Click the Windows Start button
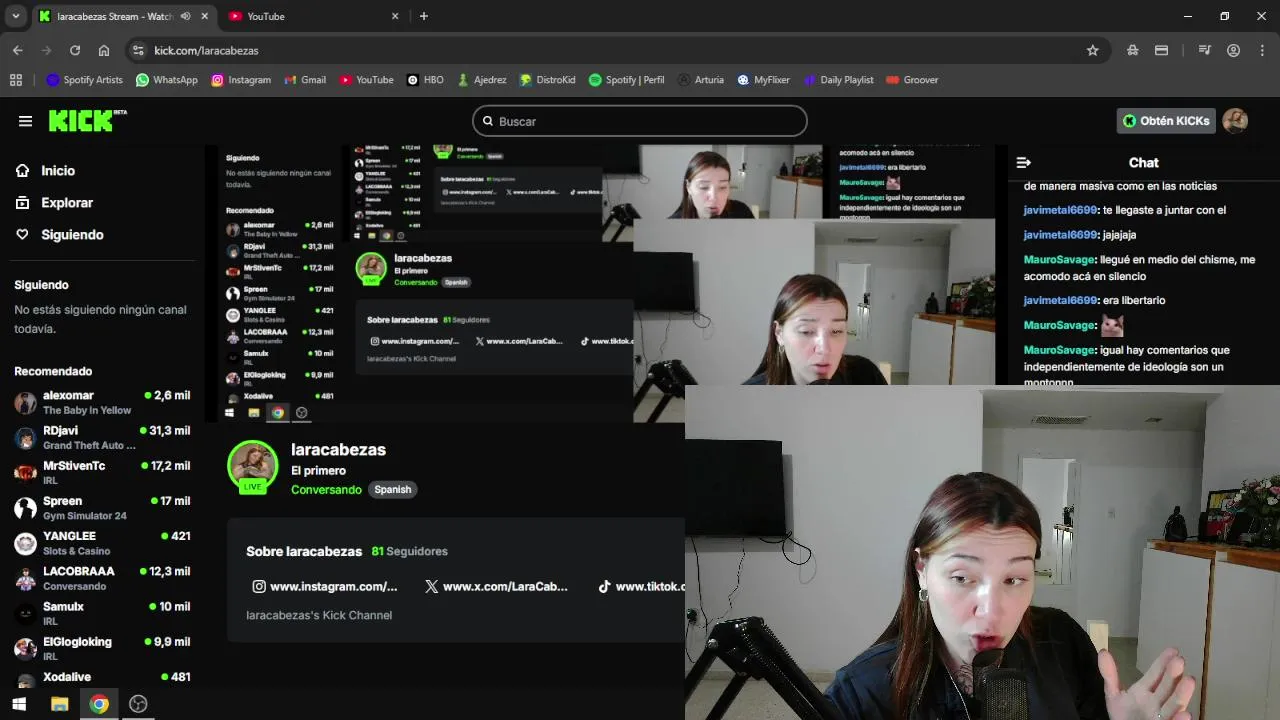Viewport: 1280px width, 720px height. (x=19, y=704)
